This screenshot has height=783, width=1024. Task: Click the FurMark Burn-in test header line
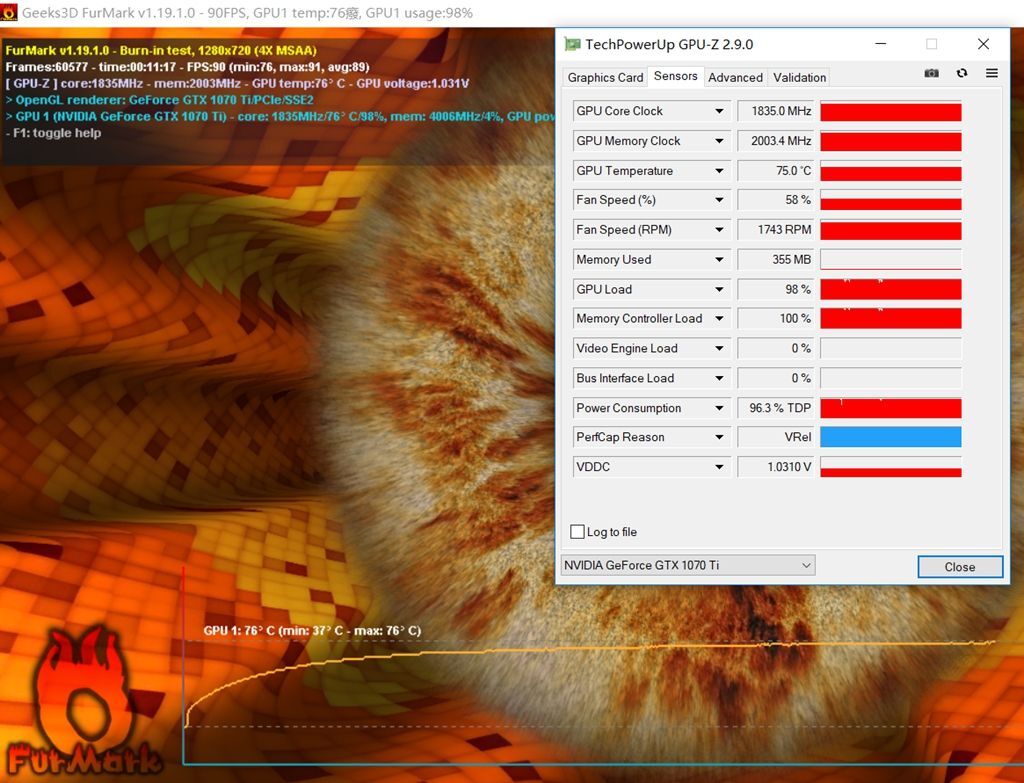click(161, 50)
